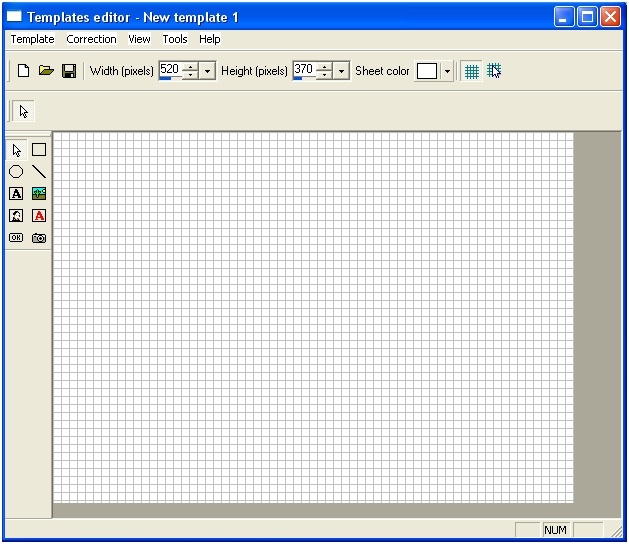Decrease the Height spinner value
The height and width of the screenshot is (544, 629).
coord(325,75)
